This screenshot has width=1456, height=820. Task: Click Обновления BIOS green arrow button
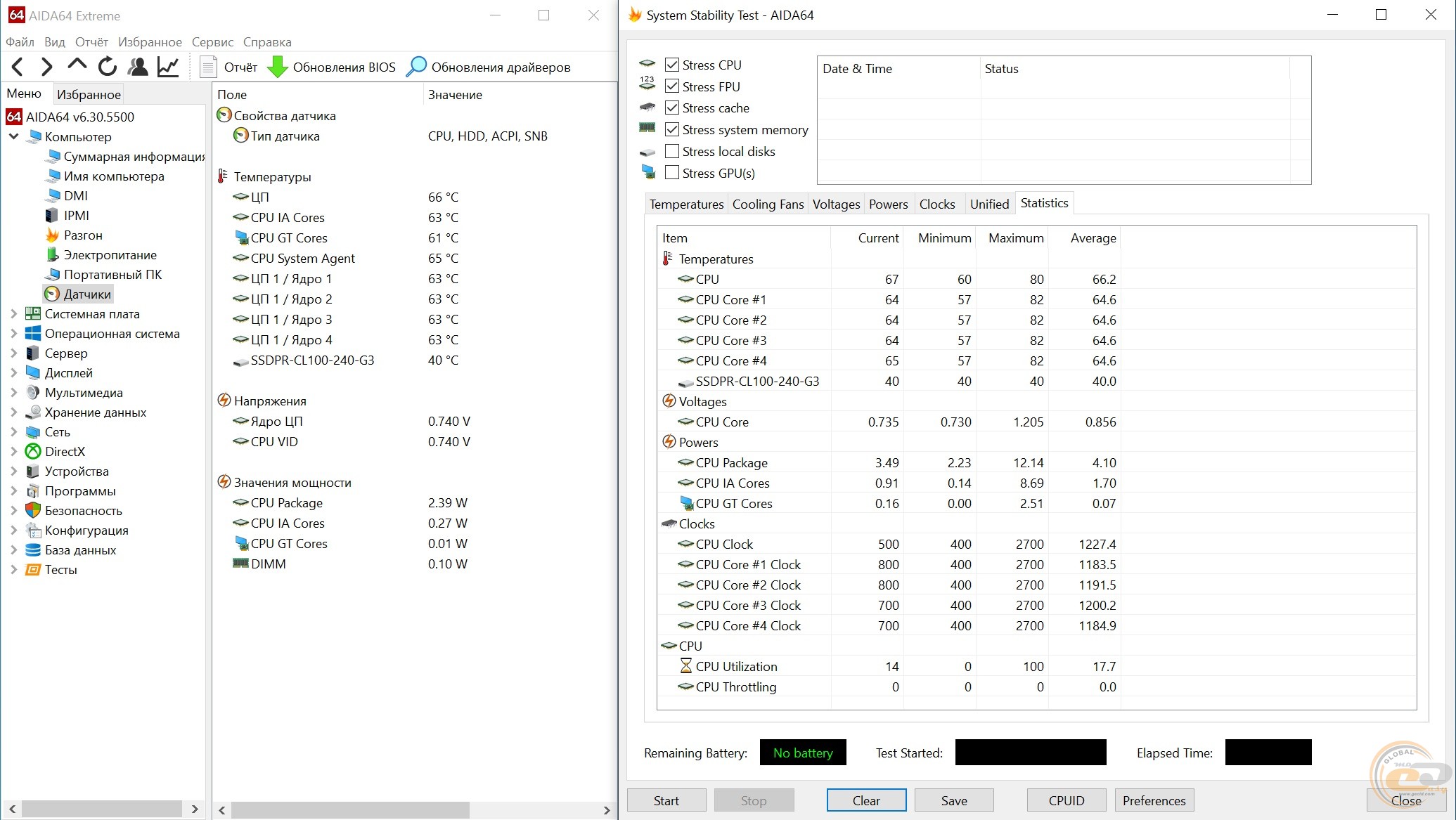click(332, 67)
